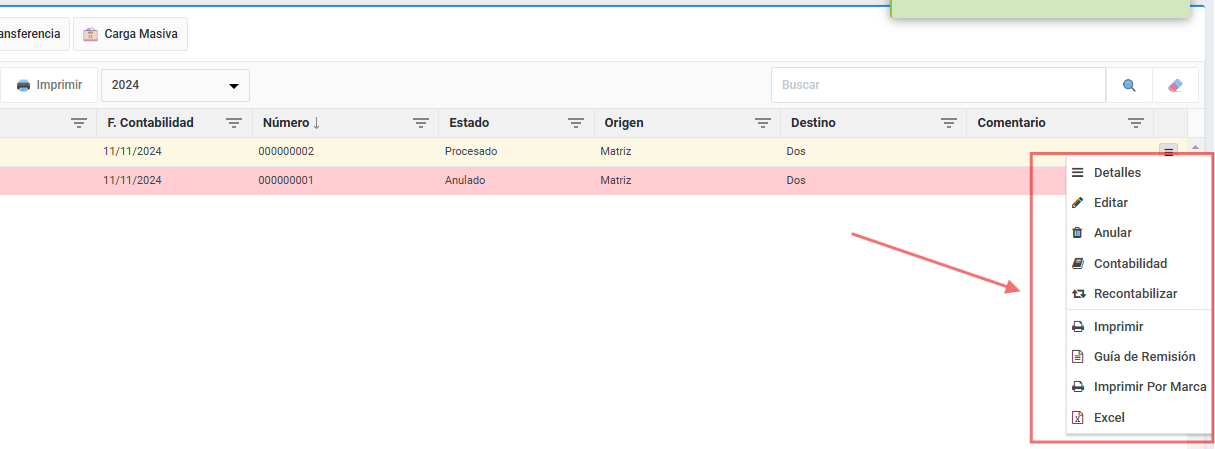Select Guía de Remisión menu option

(x=1144, y=357)
